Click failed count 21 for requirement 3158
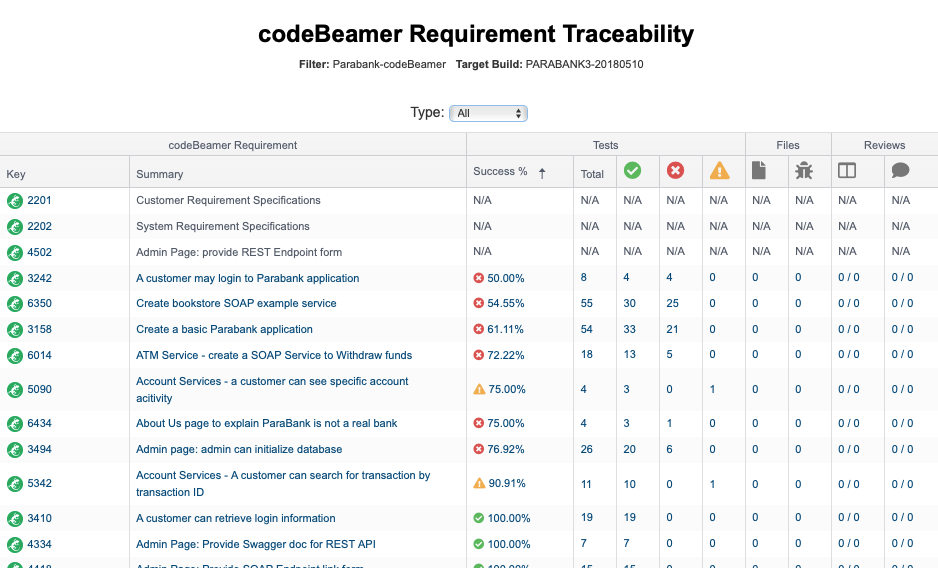Viewport: 938px width, 568px height. tap(673, 329)
